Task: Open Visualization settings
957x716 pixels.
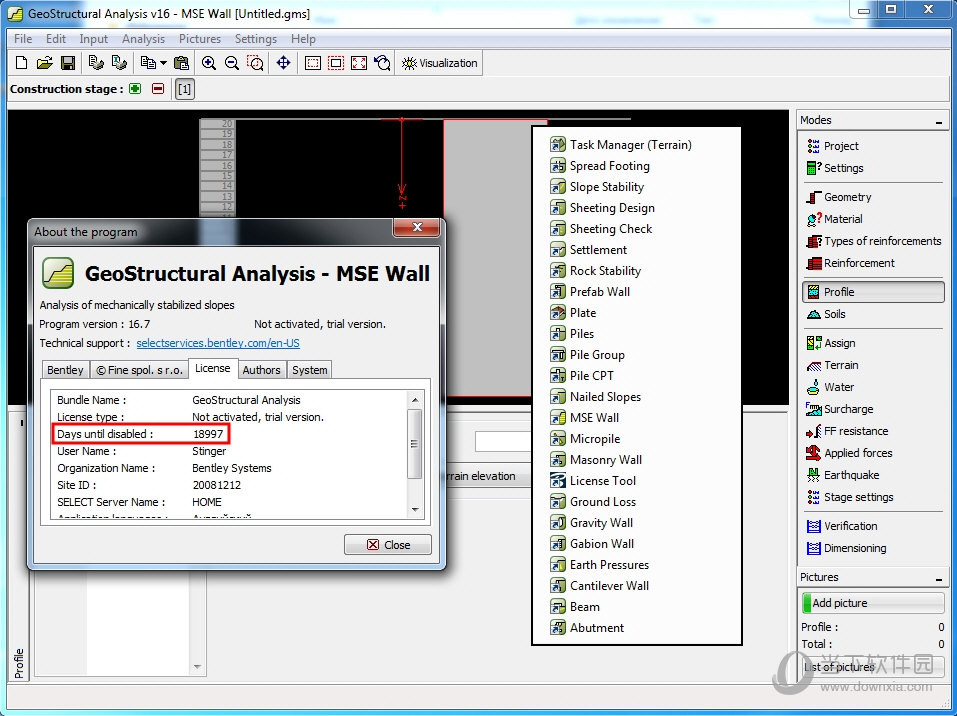Action: (x=439, y=63)
